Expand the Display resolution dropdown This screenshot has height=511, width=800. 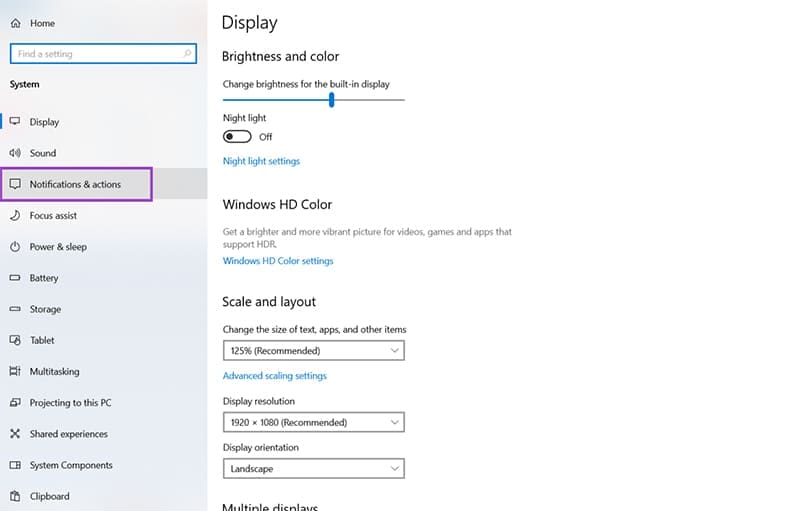pyautogui.click(x=313, y=422)
